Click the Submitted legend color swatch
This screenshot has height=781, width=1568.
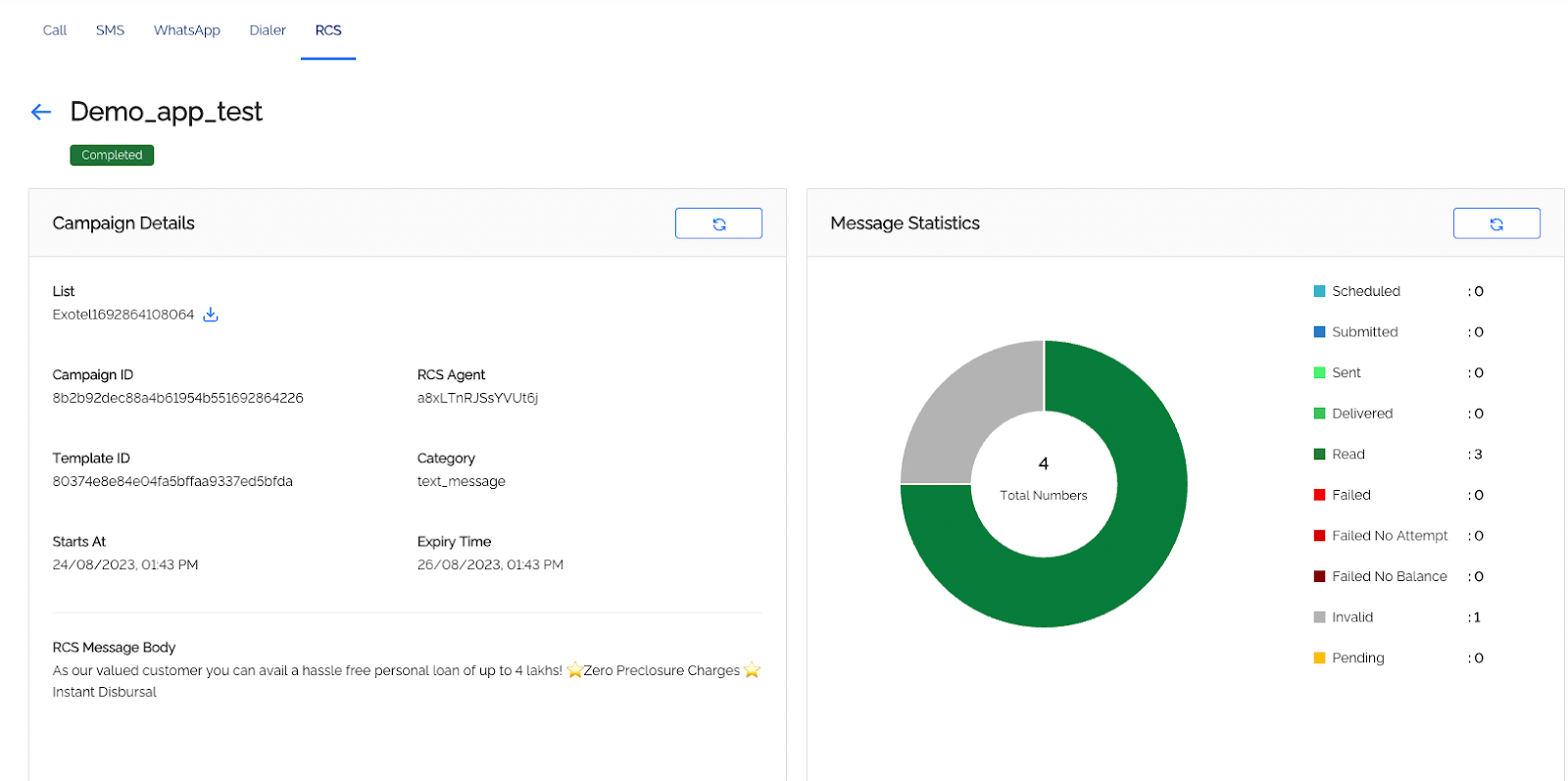tap(1319, 332)
